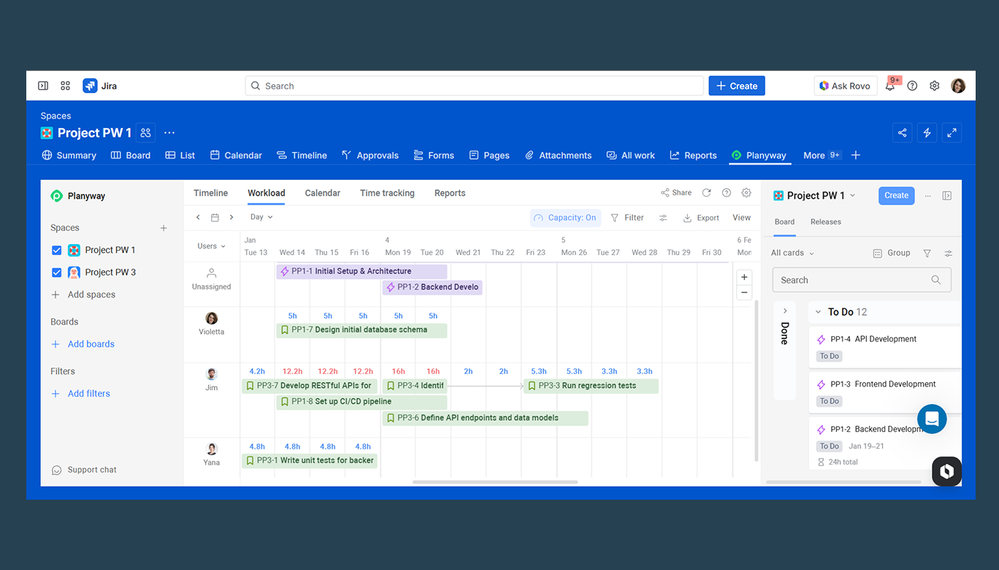Enter full screen with the expand arrows icon

pos(952,132)
